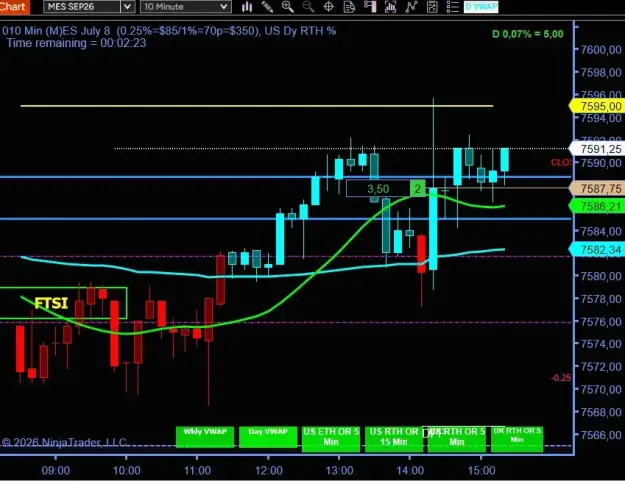Image resolution: width=625 pixels, height=481 pixels.
Task: Toggle the UK RTH OR 5 Min button
Action: (x=517, y=439)
